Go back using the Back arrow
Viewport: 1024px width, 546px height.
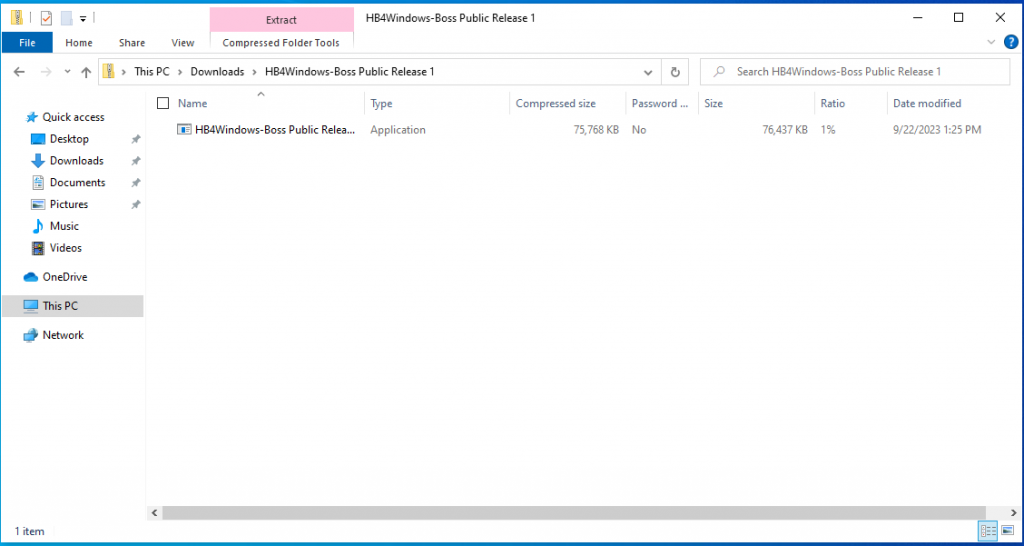[19, 72]
